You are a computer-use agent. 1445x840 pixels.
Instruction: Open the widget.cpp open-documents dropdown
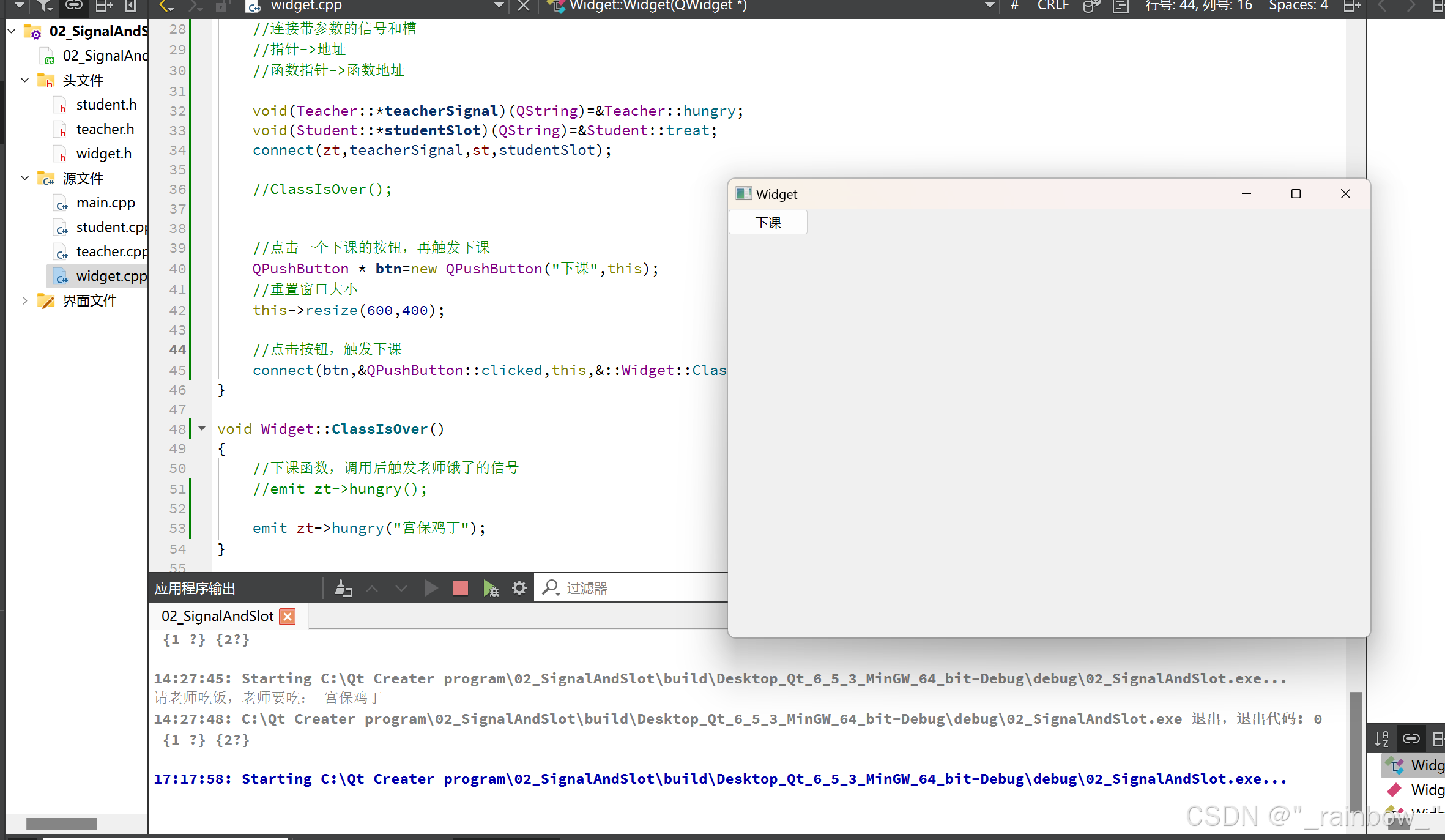click(499, 6)
